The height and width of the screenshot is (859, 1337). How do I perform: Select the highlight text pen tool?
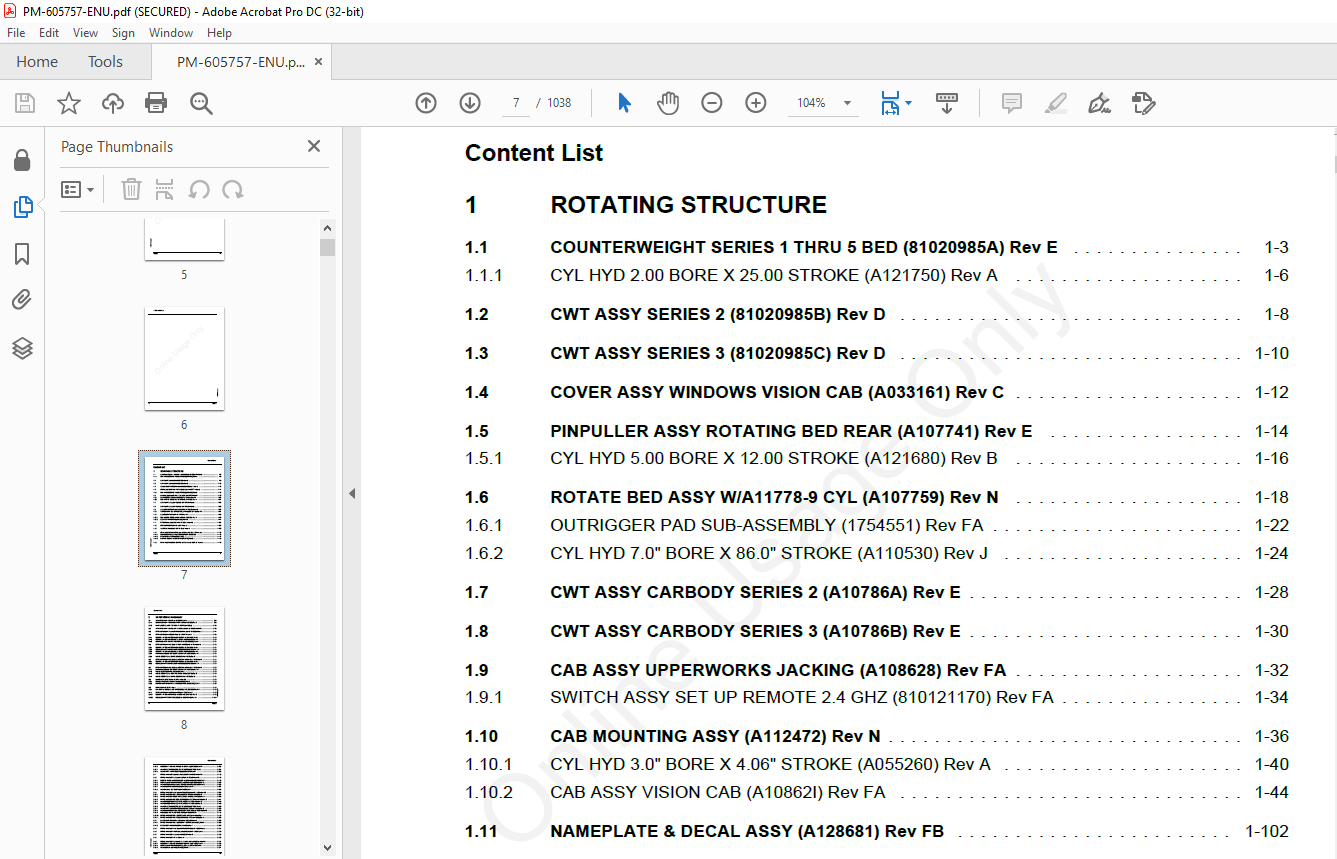coord(1055,103)
